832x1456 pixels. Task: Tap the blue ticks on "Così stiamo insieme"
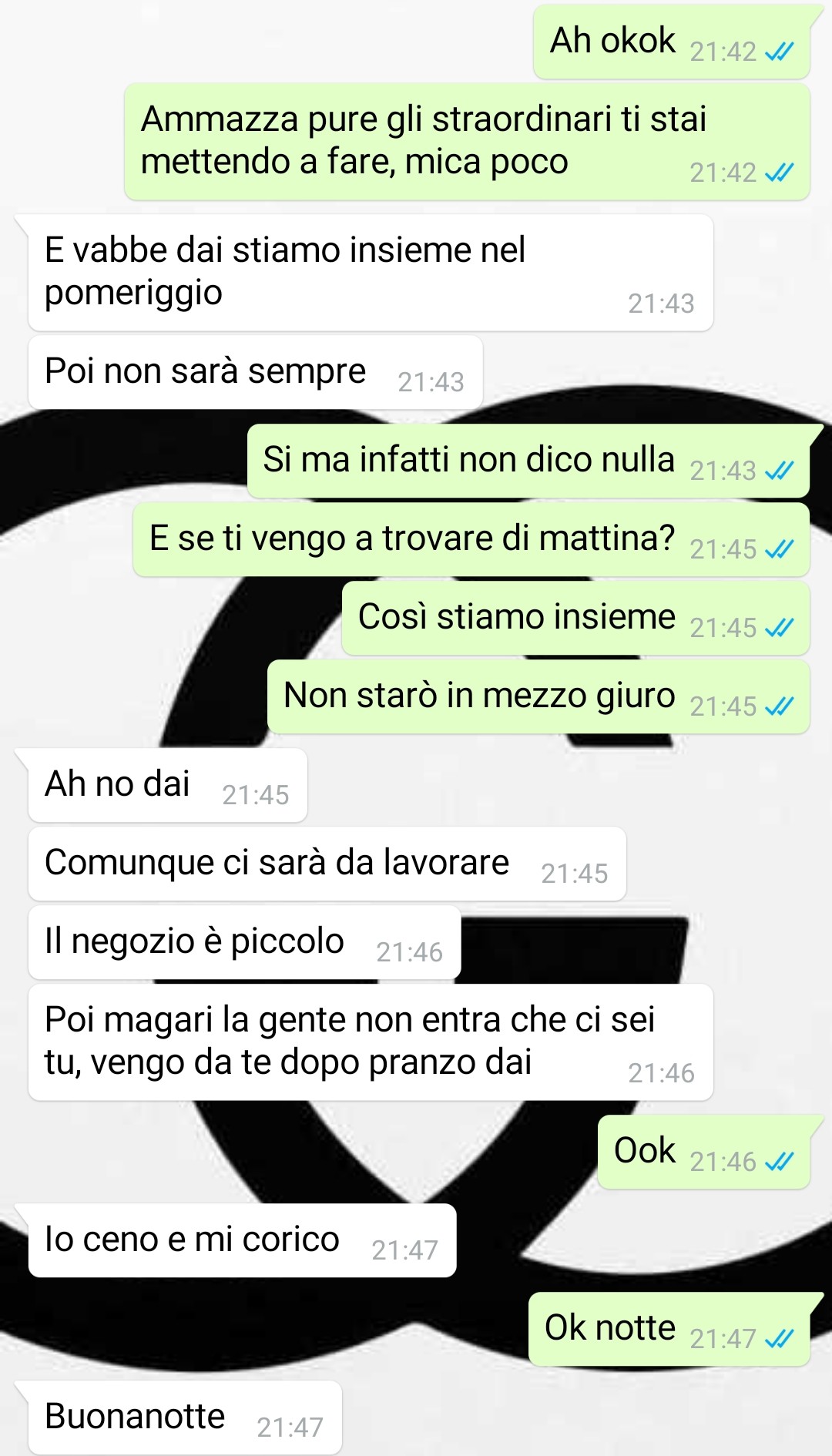click(x=779, y=628)
